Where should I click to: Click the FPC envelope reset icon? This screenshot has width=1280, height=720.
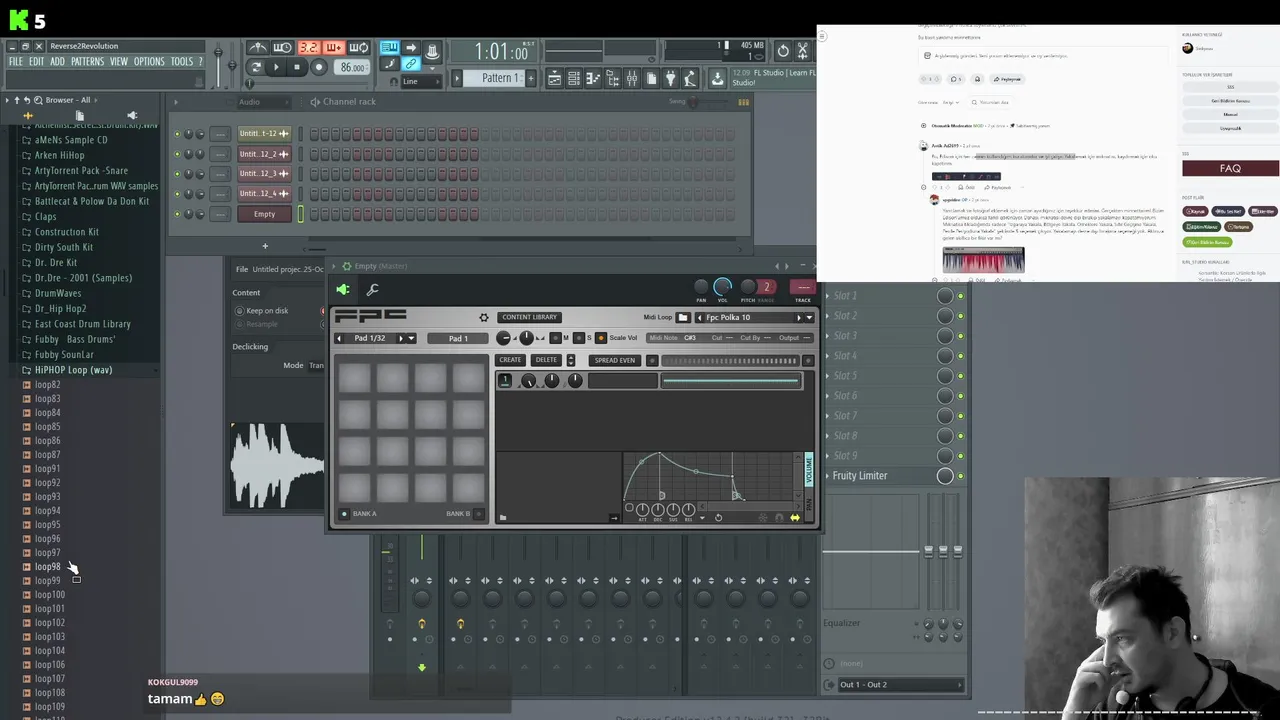tap(718, 517)
